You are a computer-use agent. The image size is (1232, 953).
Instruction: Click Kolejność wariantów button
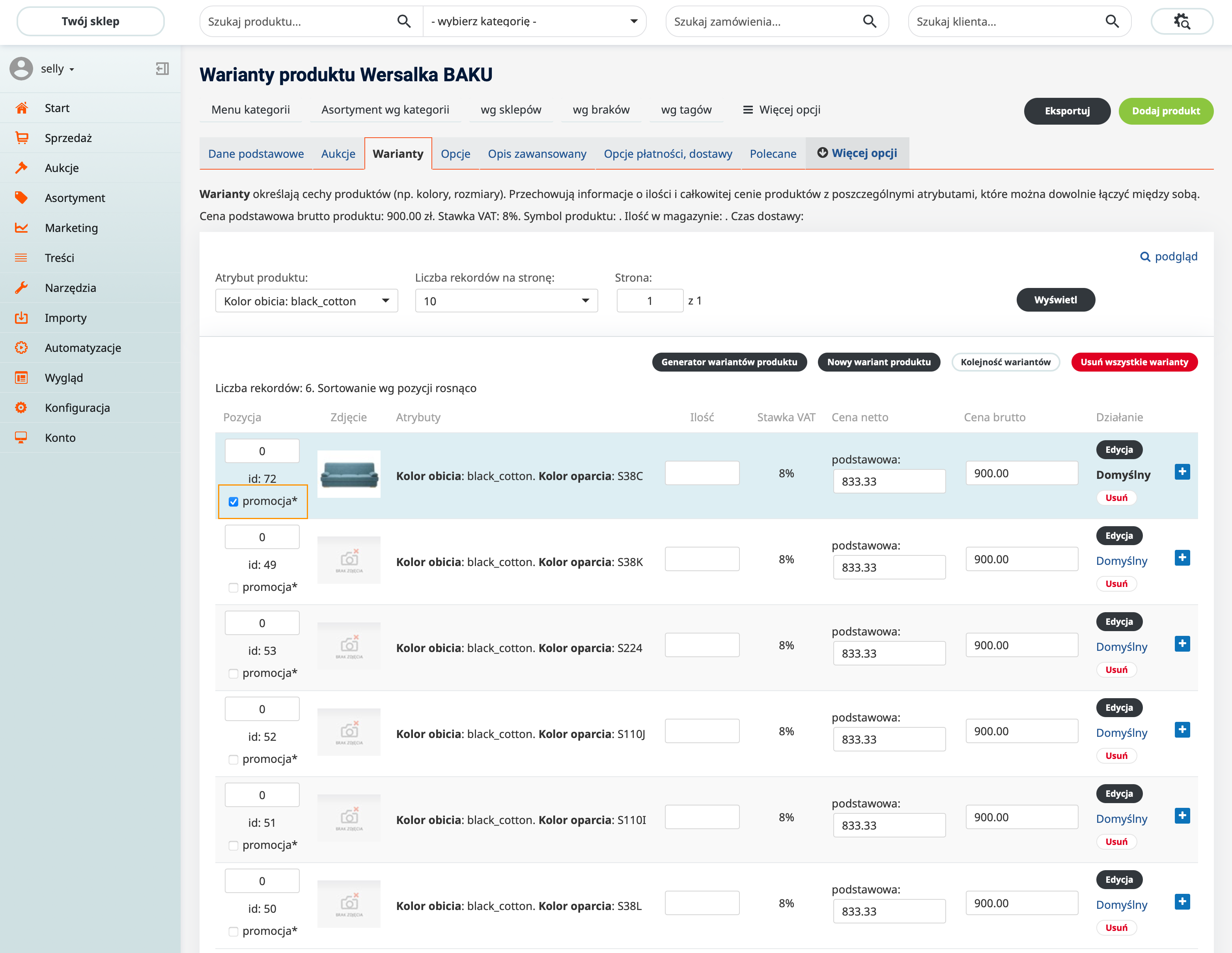click(x=1005, y=362)
